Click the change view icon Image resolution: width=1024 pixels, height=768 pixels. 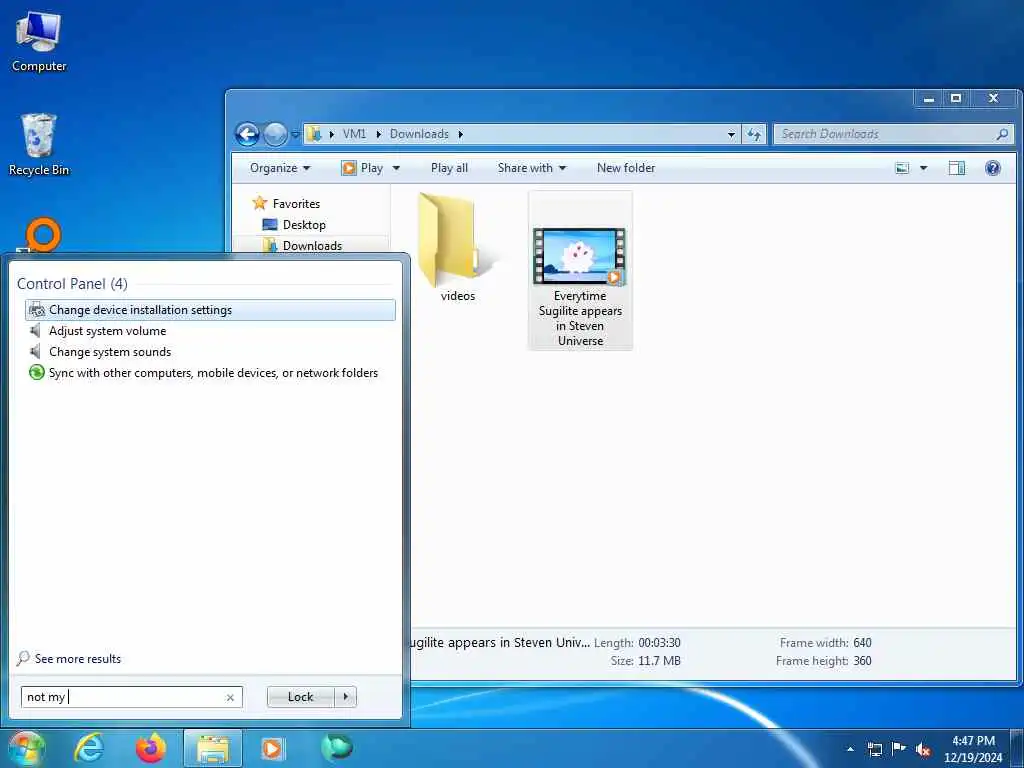[x=902, y=168]
